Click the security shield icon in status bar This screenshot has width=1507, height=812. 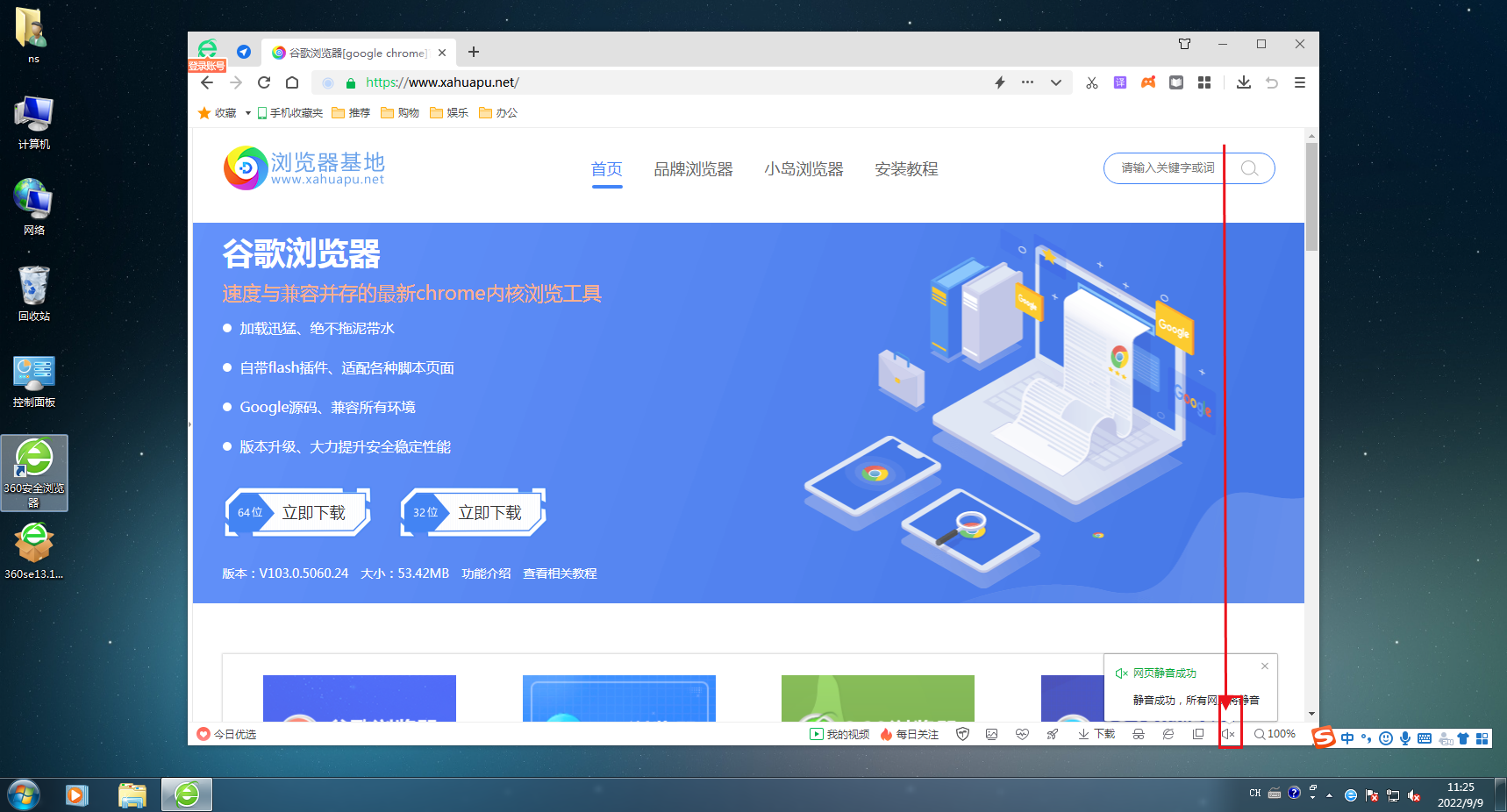click(x=962, y=735)
